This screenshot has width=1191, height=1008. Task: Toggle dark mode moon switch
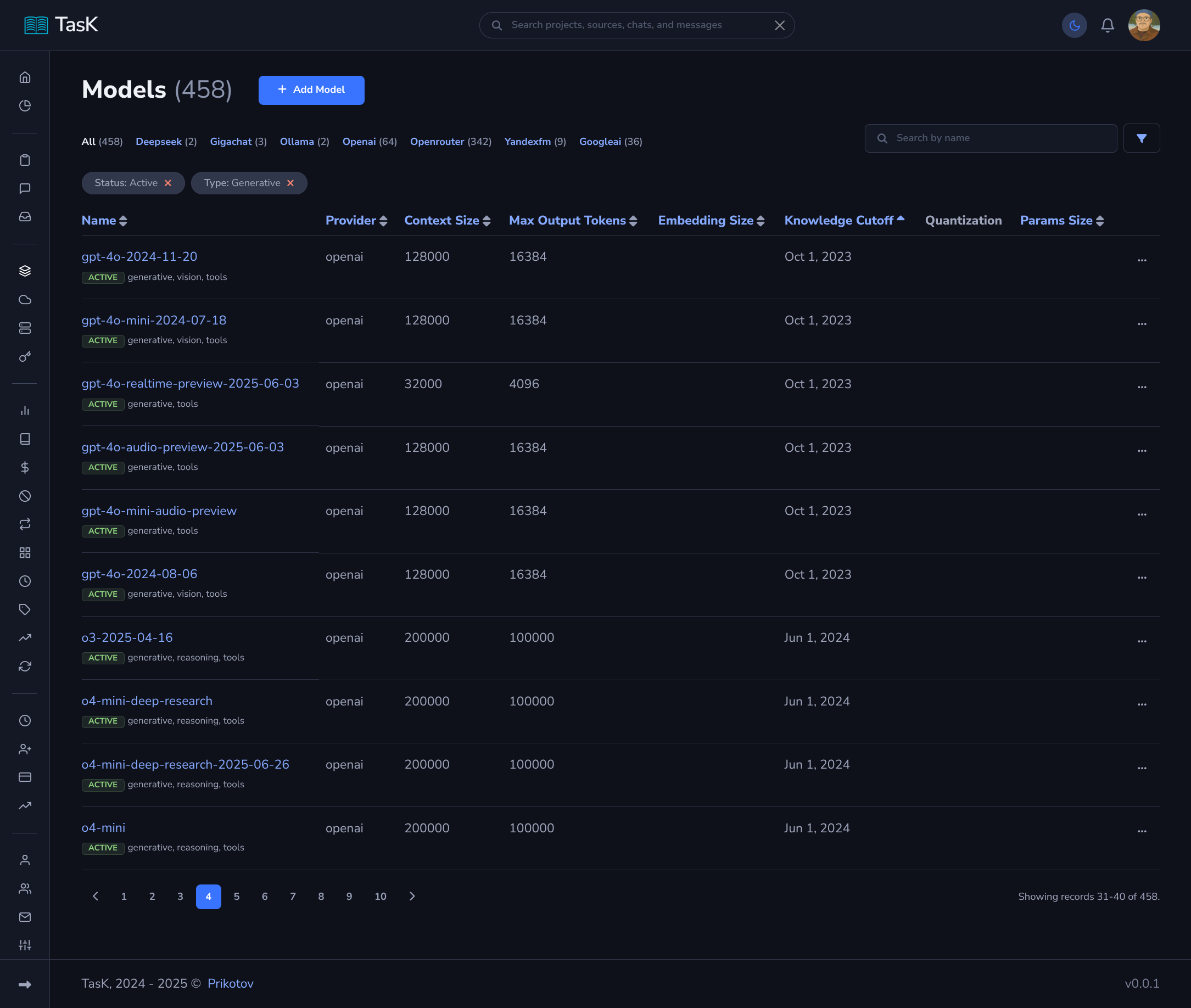click(x=1074, y=25)
